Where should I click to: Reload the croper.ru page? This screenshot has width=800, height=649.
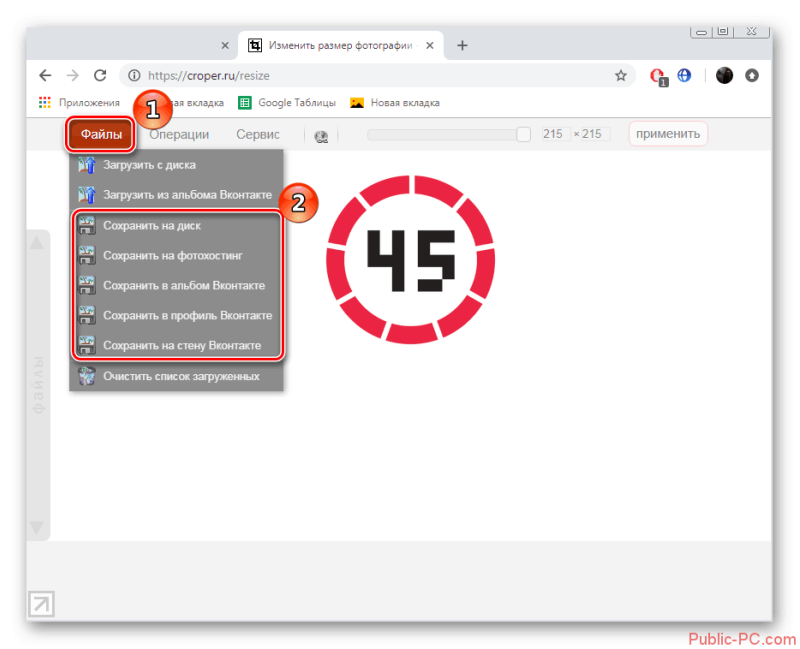click(x=100, y=76)
